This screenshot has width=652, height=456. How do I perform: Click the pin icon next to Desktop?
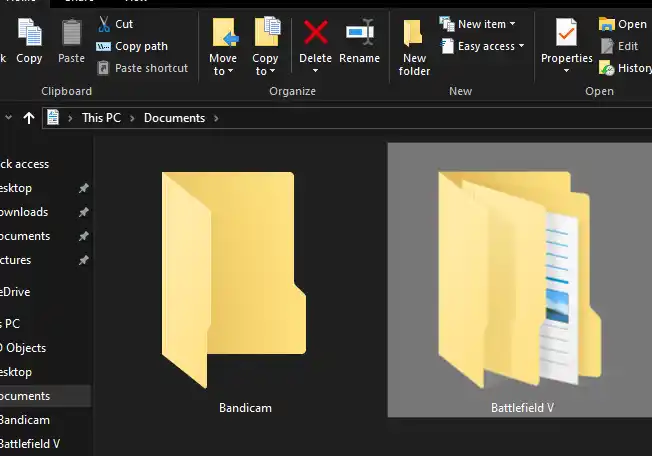pos(84,188)
